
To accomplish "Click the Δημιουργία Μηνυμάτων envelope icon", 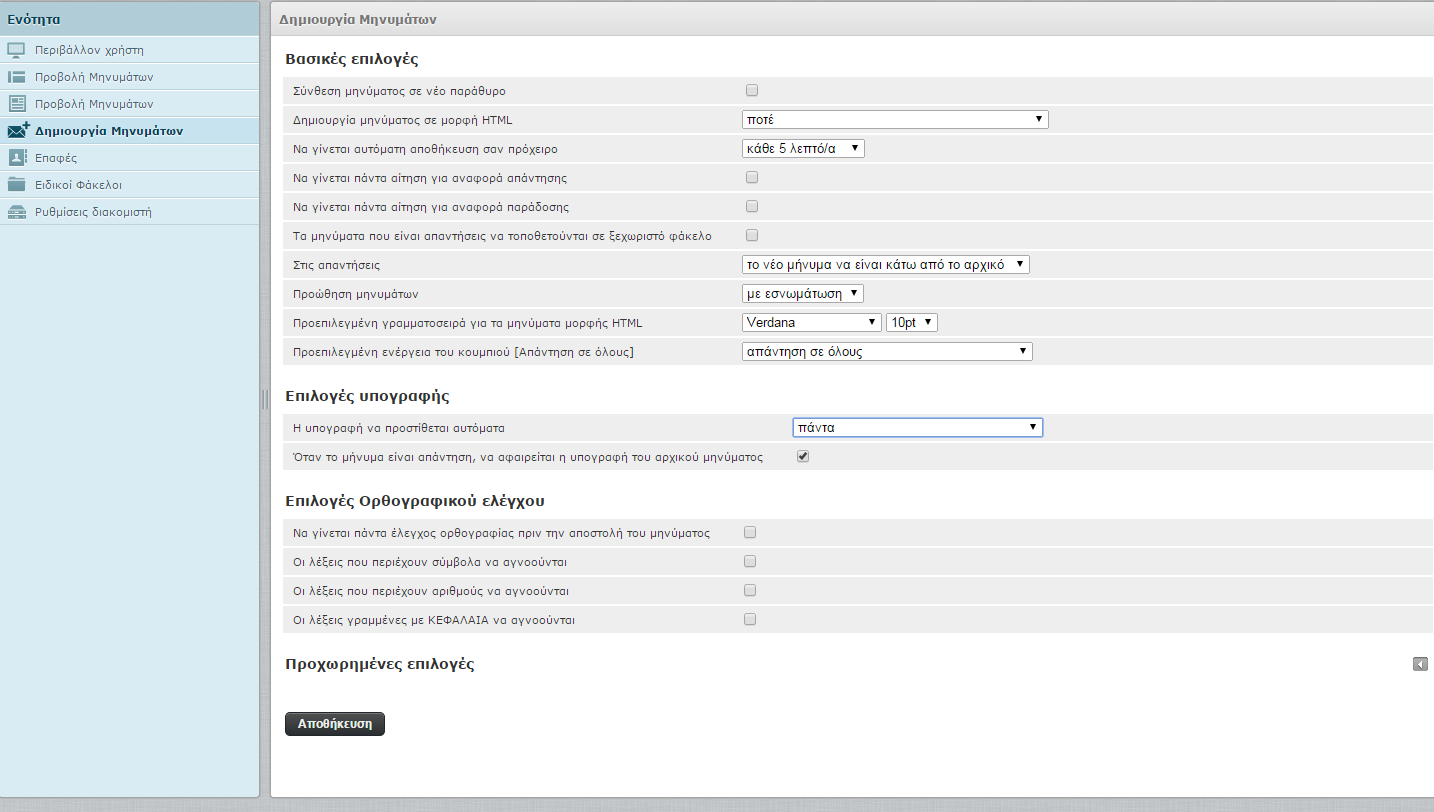I will 17,131.
